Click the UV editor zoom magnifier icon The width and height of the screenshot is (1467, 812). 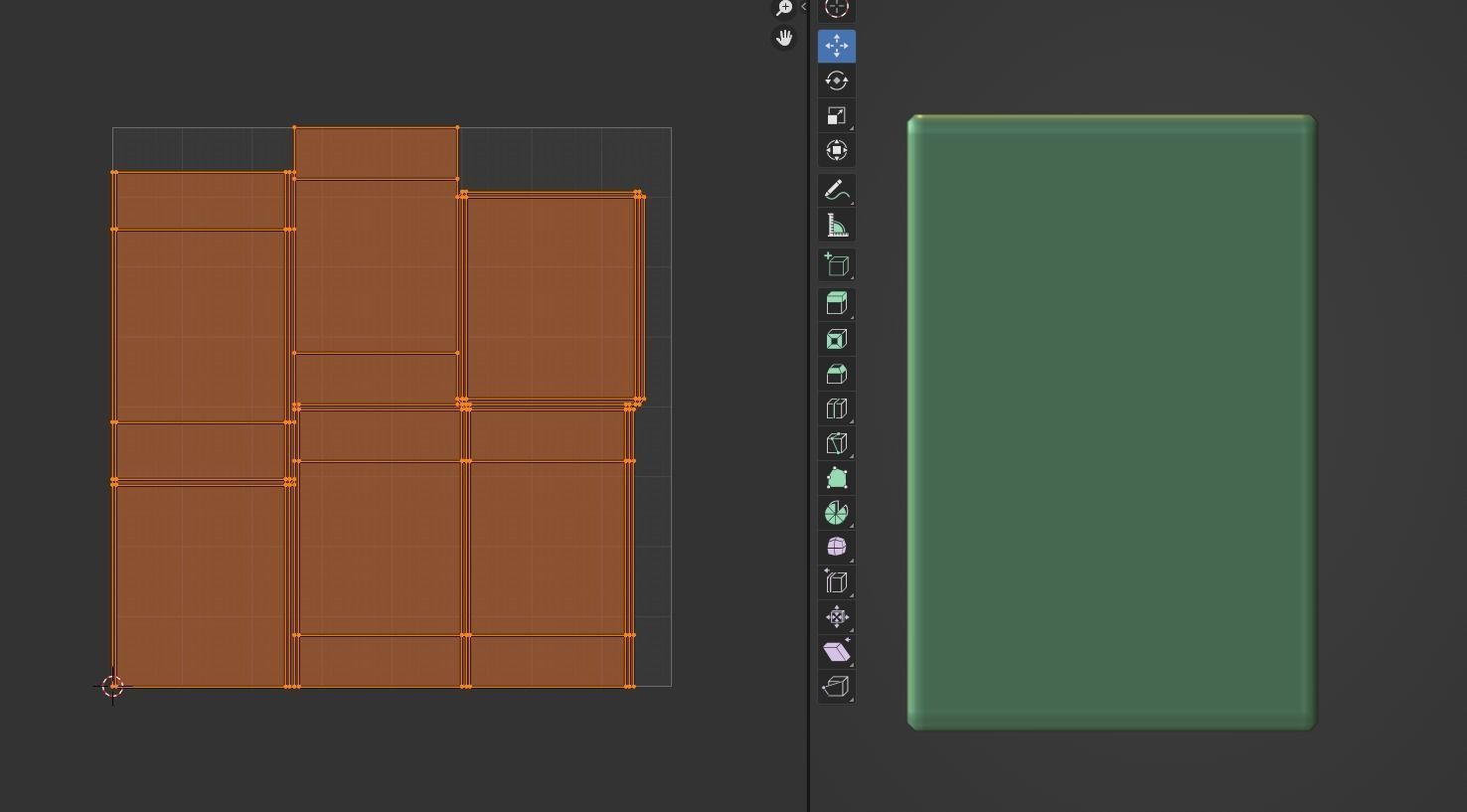[784, 8]
